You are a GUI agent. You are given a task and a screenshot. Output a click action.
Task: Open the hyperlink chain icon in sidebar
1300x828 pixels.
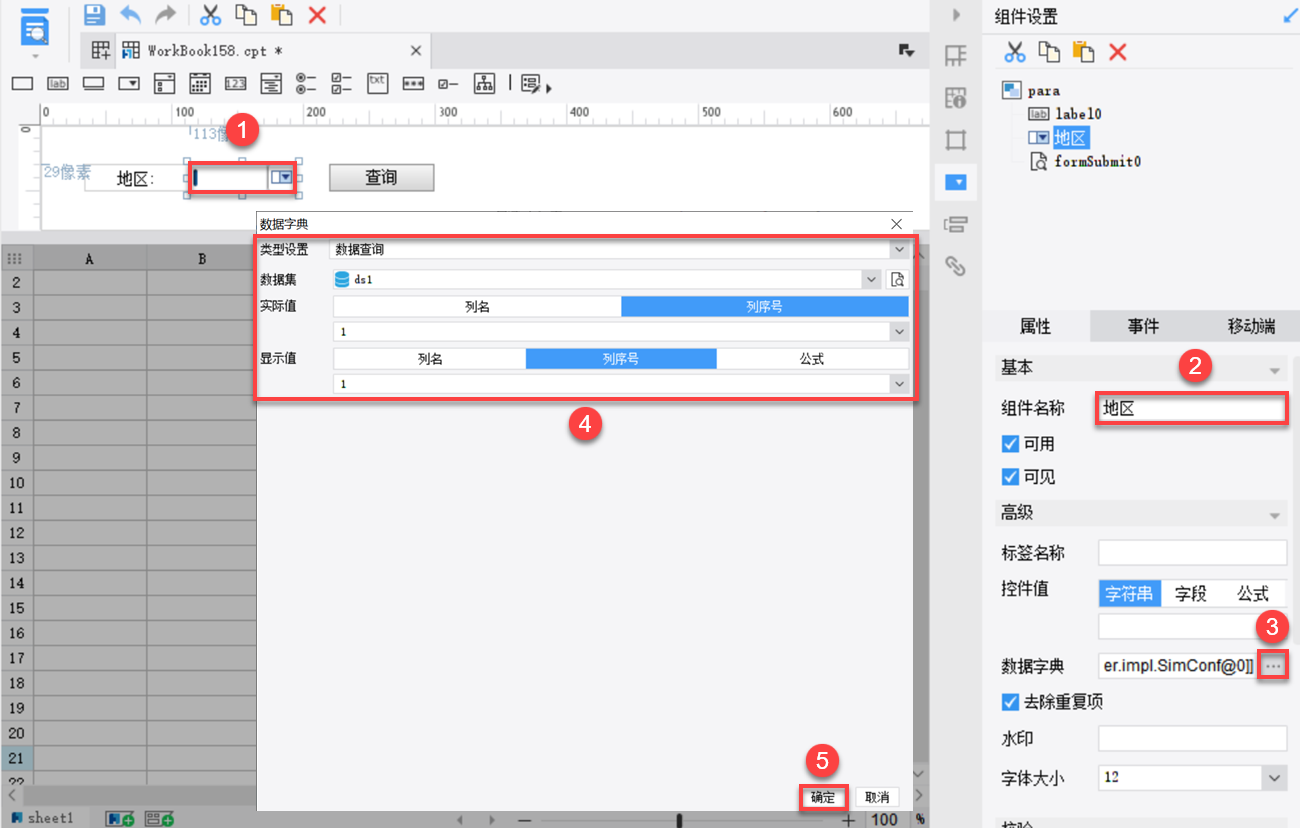tap(956, 266)
